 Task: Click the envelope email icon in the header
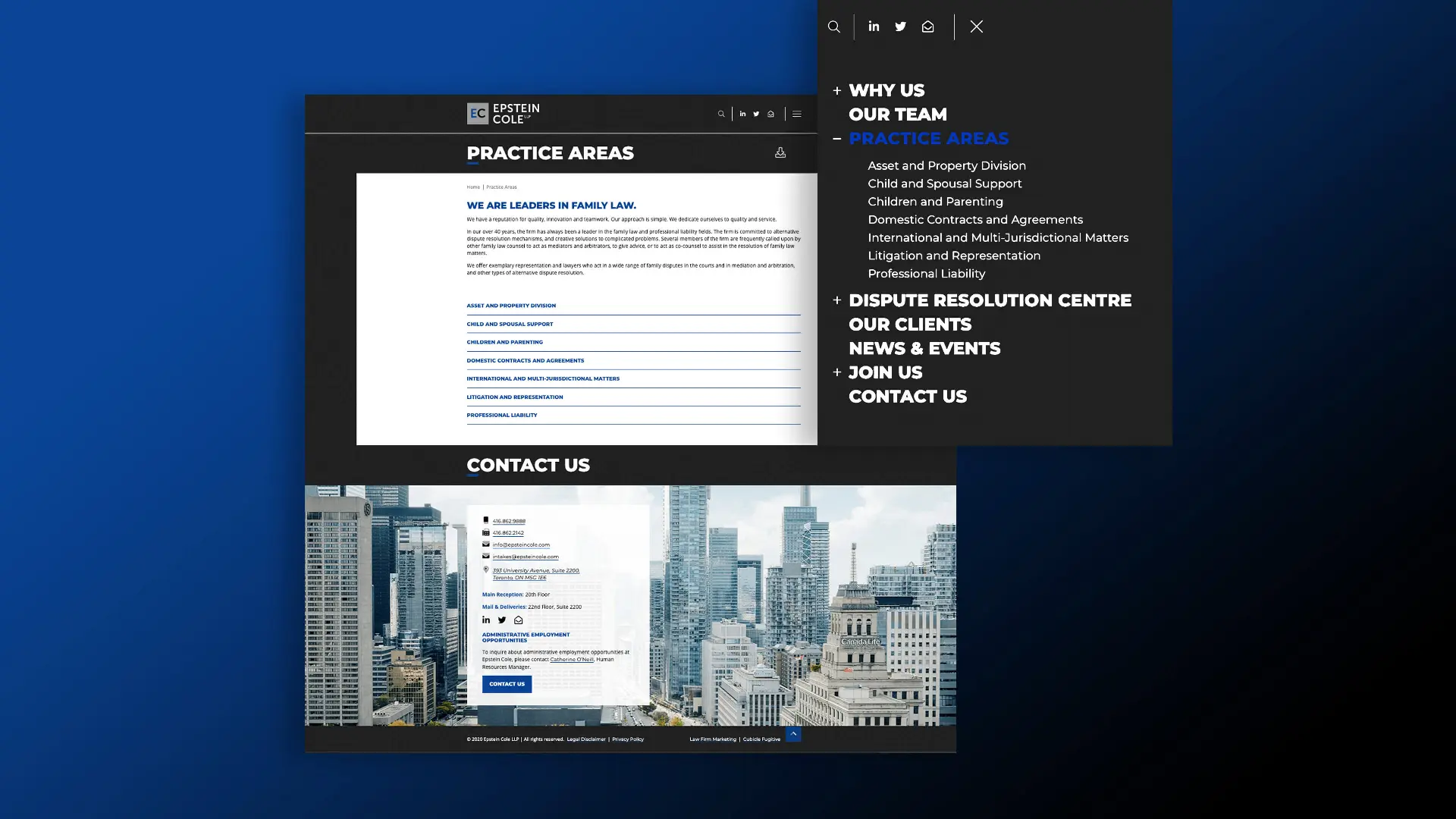[x=771, y=114]
